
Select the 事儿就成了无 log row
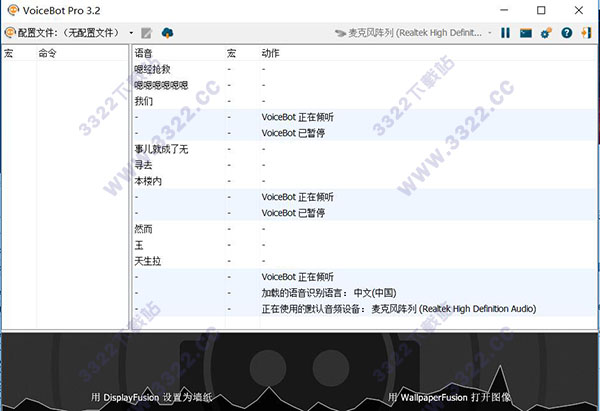[x=364, y=149]
